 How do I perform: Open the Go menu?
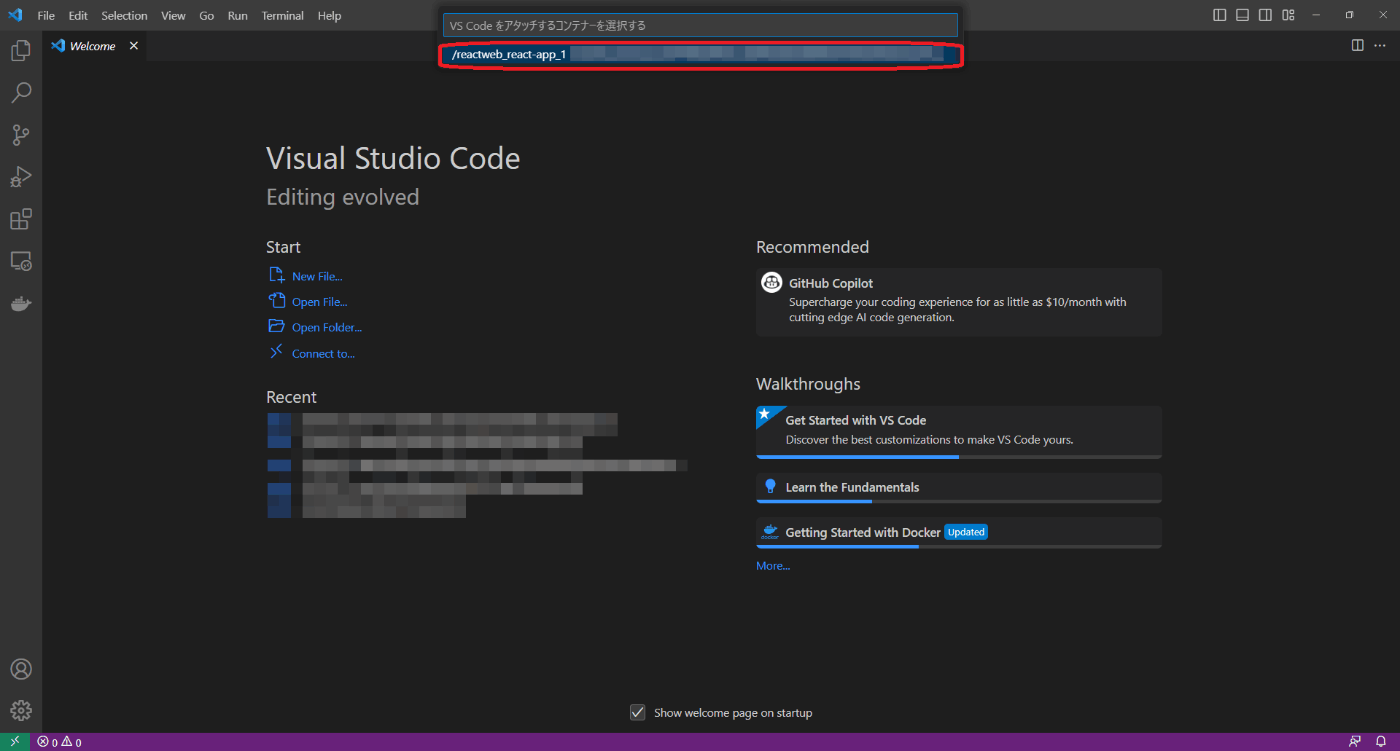[x=206, y=15]
